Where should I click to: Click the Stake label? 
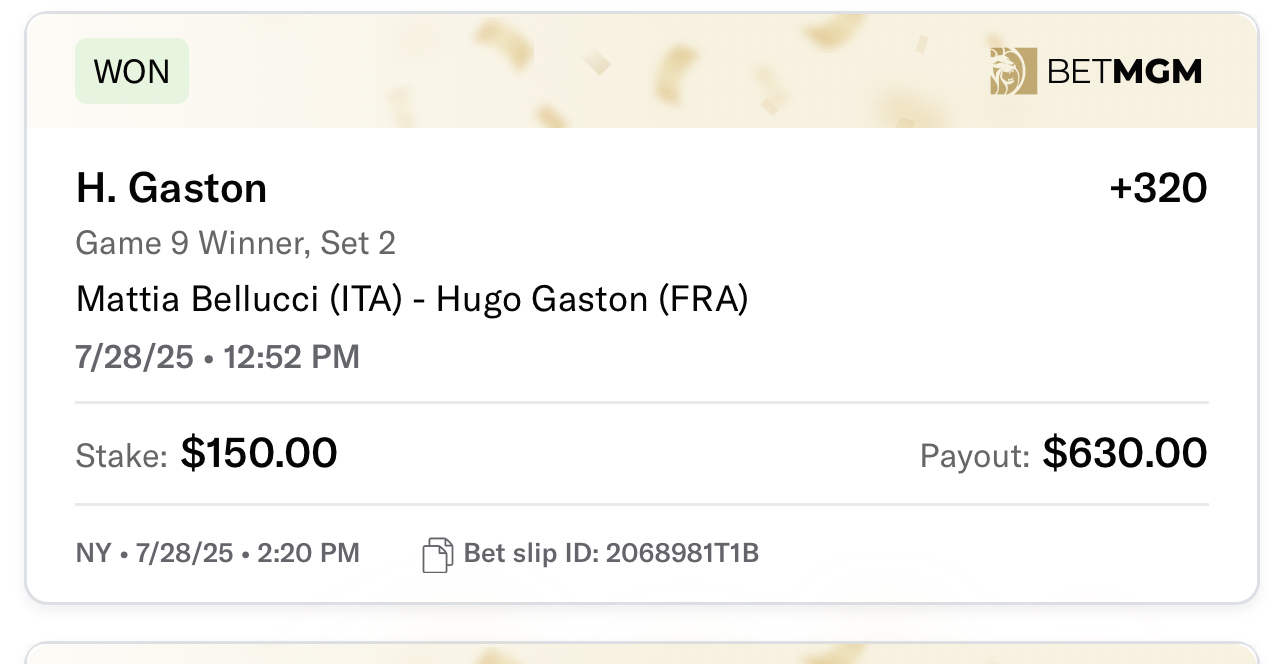[122, 457]
